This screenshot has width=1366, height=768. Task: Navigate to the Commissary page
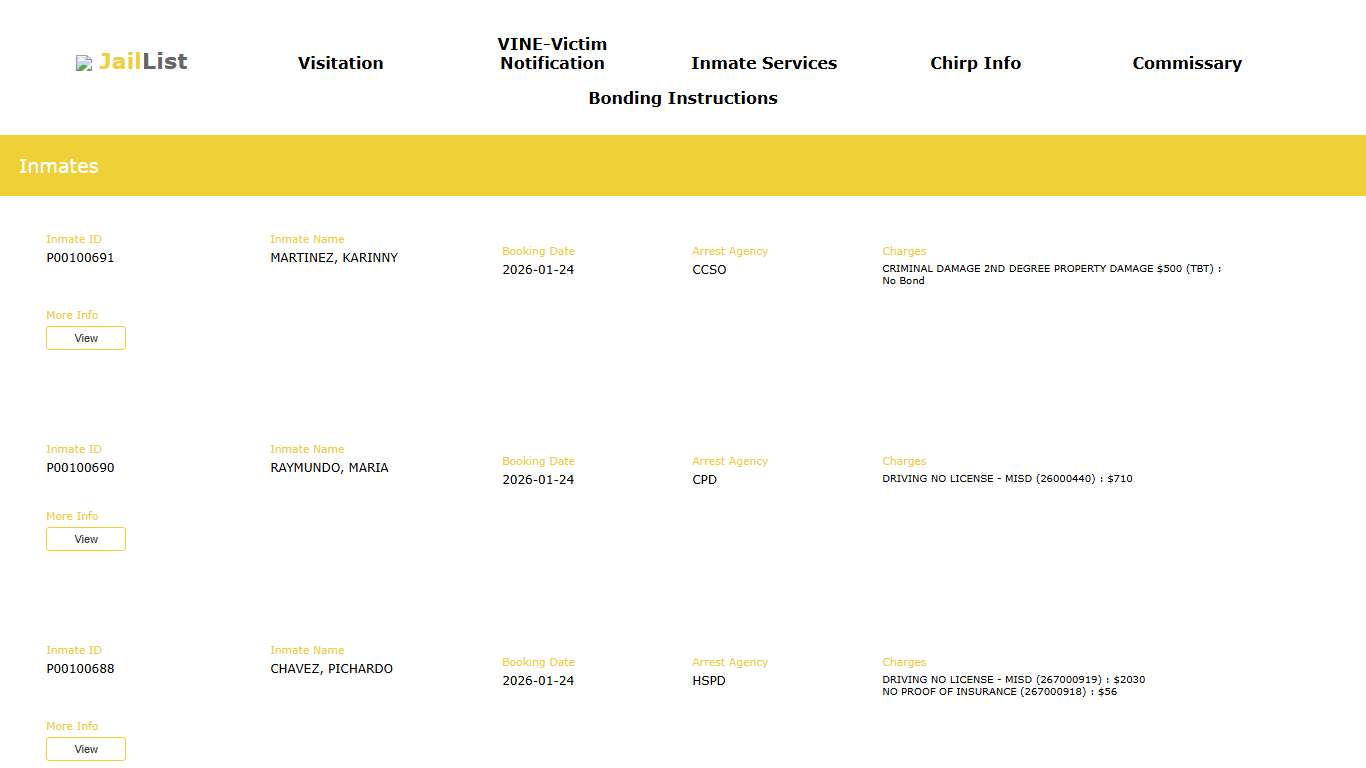(1186, 63)
